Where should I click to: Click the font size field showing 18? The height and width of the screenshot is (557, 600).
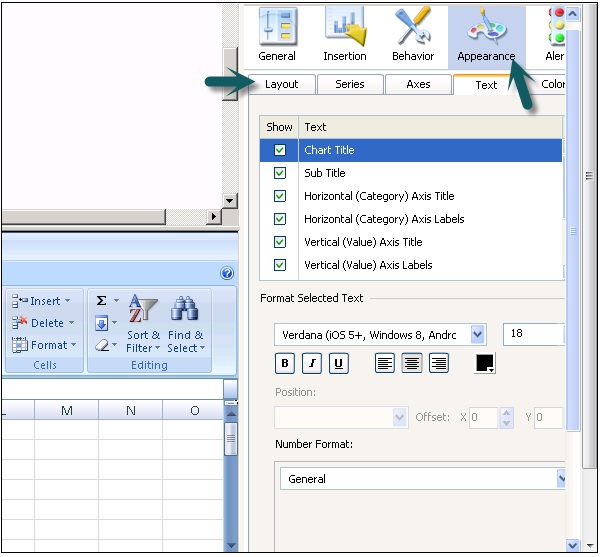pyautogui.click(x=533, y=334)
